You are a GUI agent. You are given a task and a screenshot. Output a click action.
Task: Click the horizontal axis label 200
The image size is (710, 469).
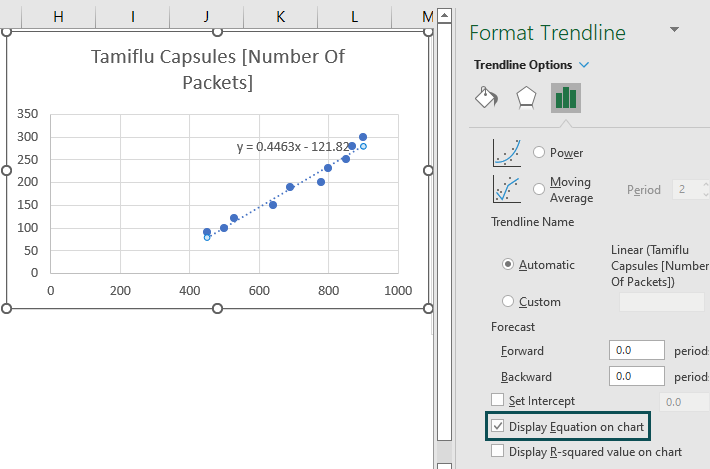(120, 291)
